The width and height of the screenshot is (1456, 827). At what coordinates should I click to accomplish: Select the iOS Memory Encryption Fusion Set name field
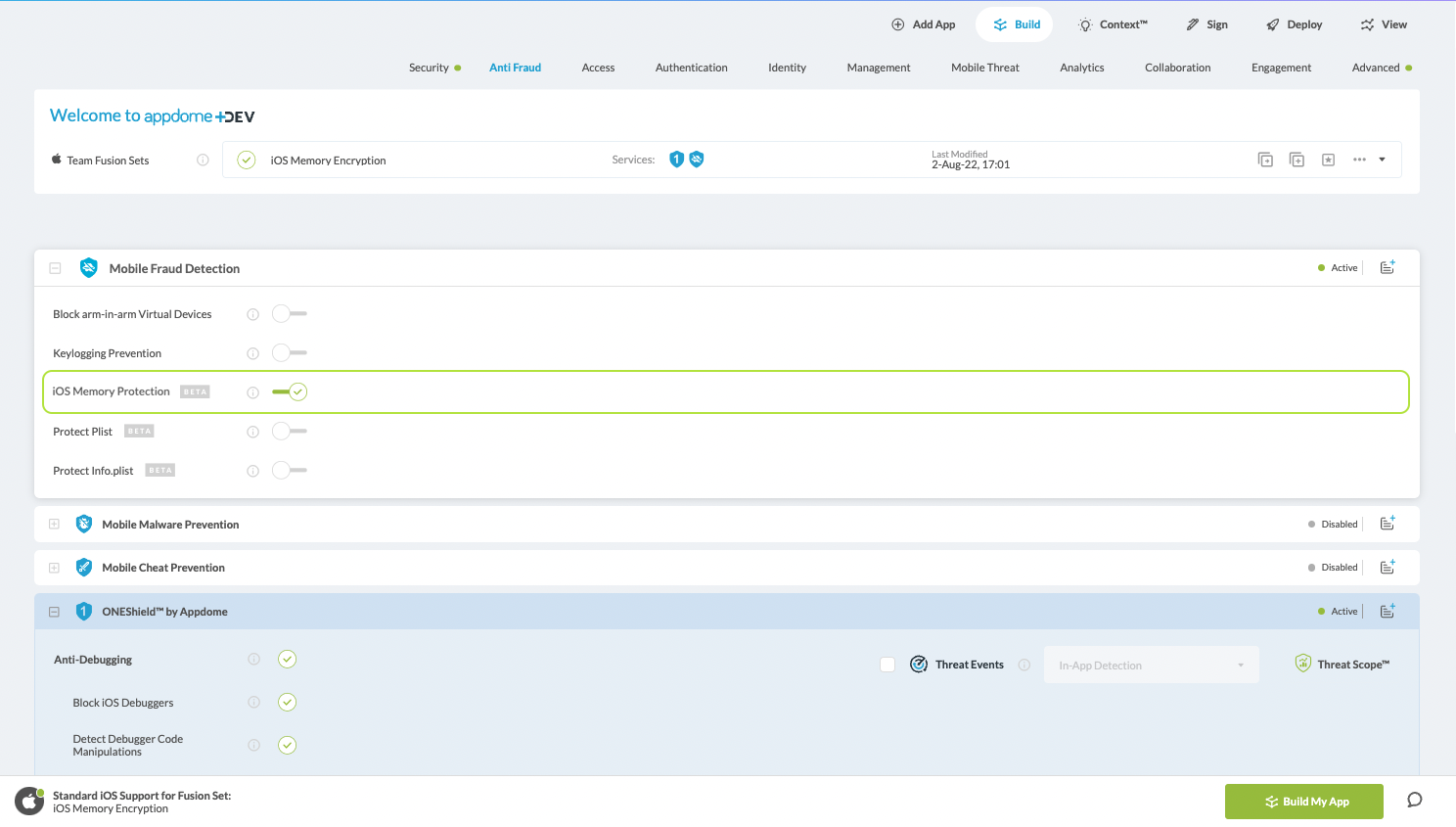pos(329,161)
